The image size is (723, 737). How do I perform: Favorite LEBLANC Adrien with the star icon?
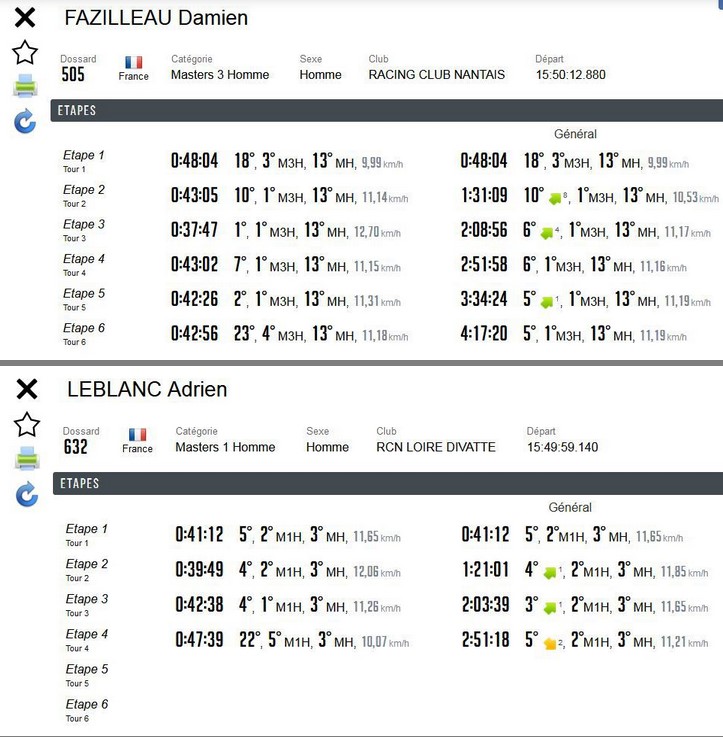click(x=27, y=424)
